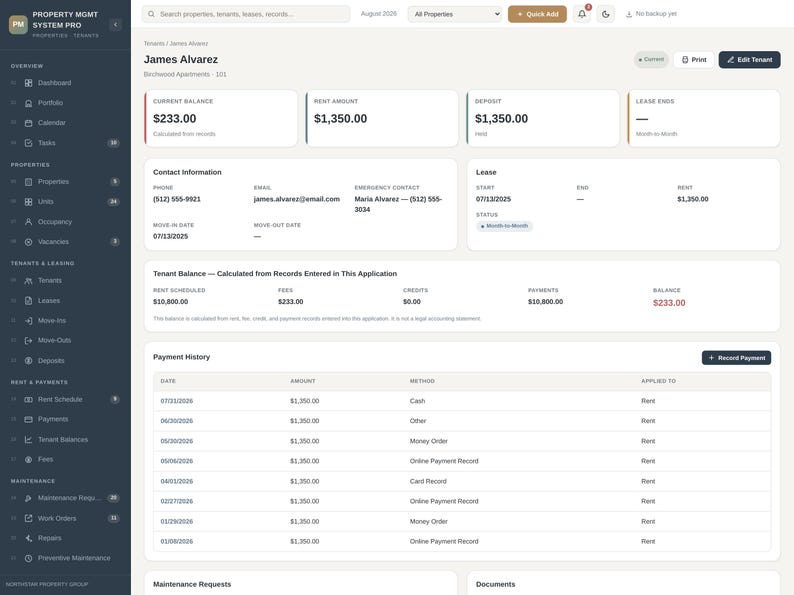Viewport: 794px width, 595px height.
Task: Click the Tenant Balances chart icon
Action: tap(28, 440)
